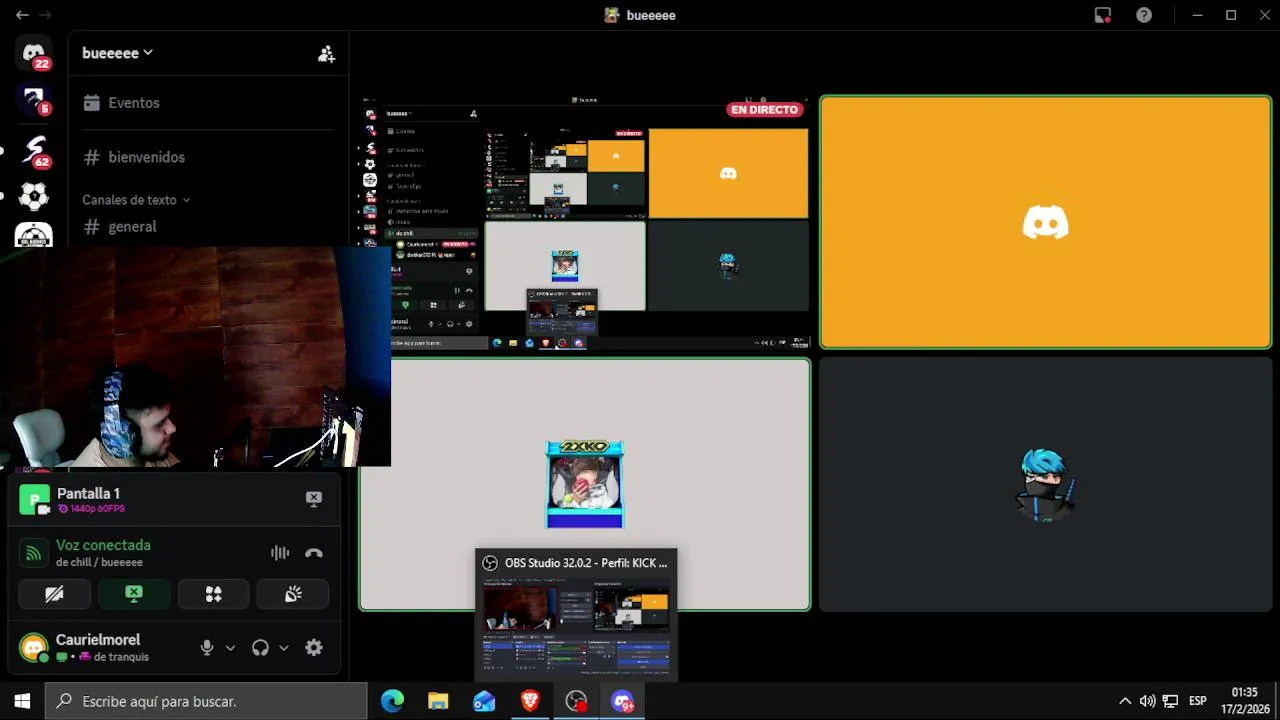Expand bueeeee server dropdown menu
Image resolution: width=1280 pixels, height=720 pixels.
pos(117,53)
